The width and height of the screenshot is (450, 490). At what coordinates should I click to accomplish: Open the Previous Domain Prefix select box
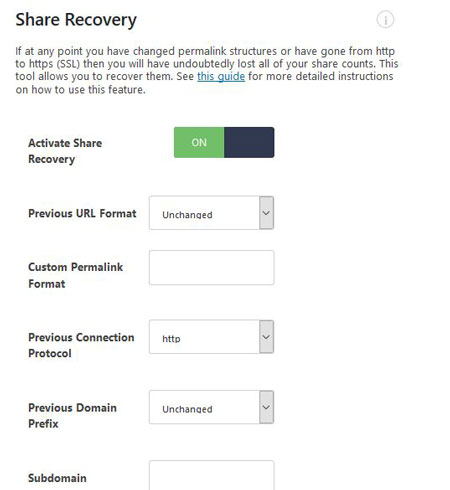coord(212,407)
